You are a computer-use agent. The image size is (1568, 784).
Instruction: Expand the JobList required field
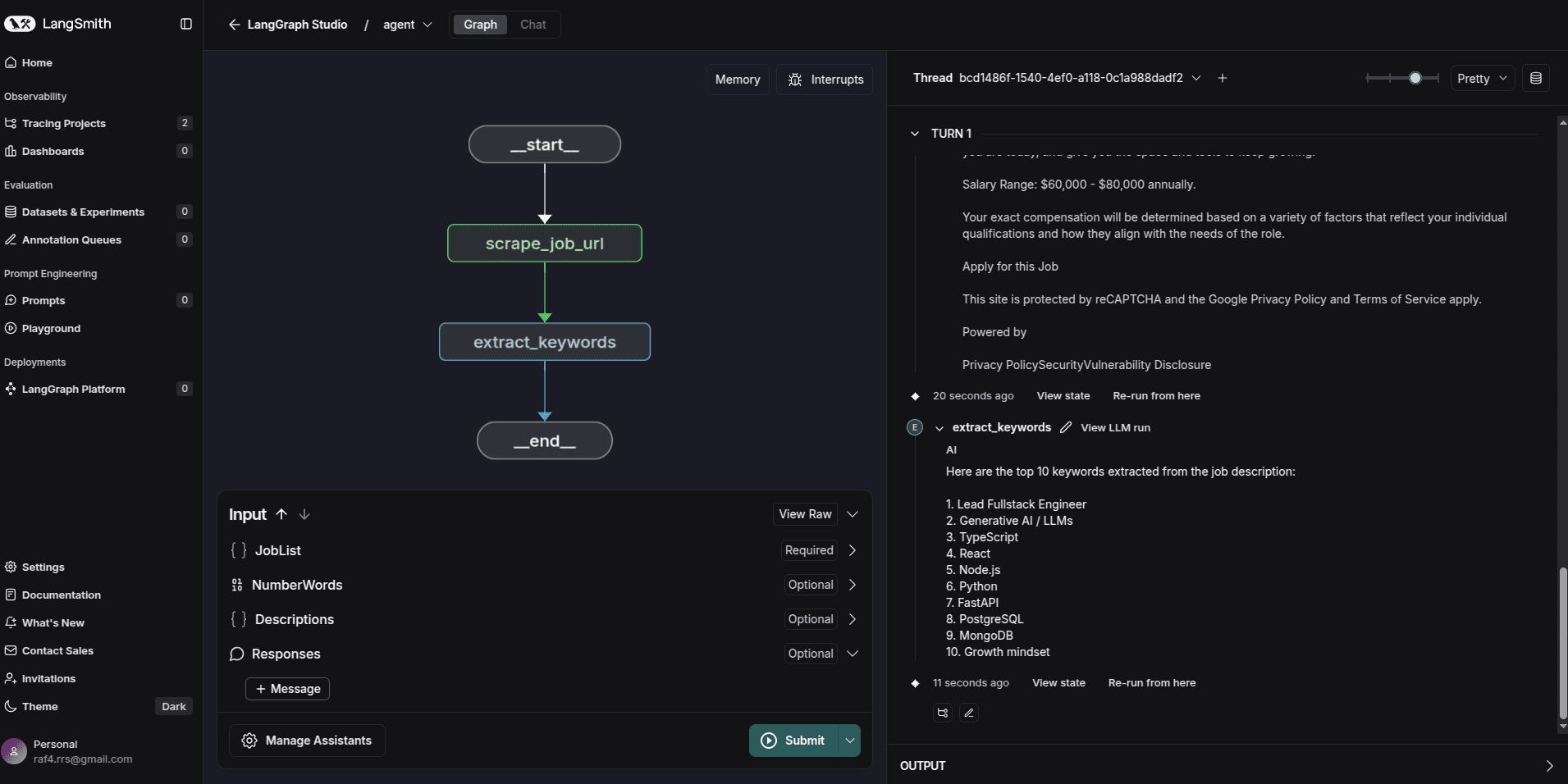(x=852, y=550)
